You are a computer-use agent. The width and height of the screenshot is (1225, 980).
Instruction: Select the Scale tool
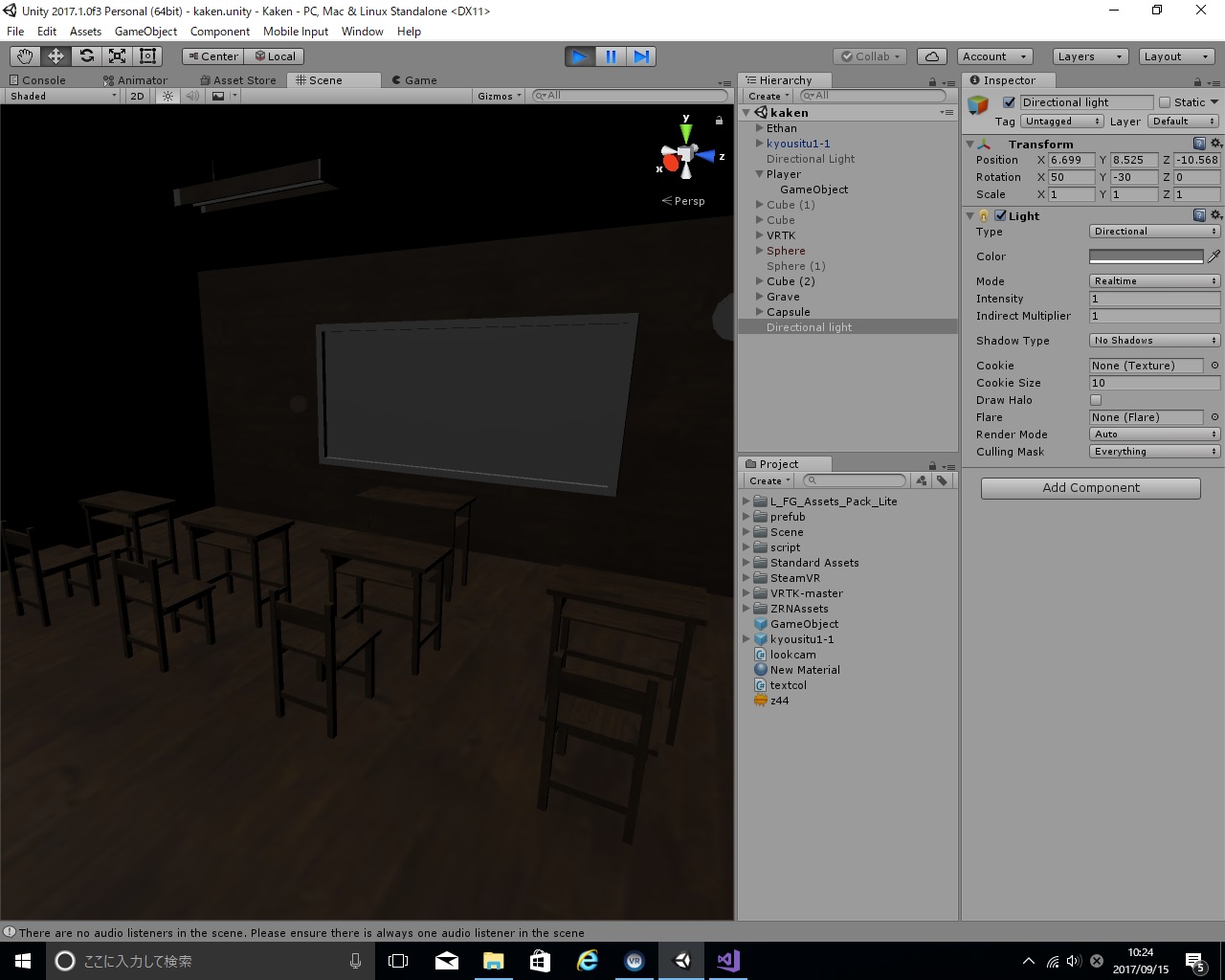117,56
